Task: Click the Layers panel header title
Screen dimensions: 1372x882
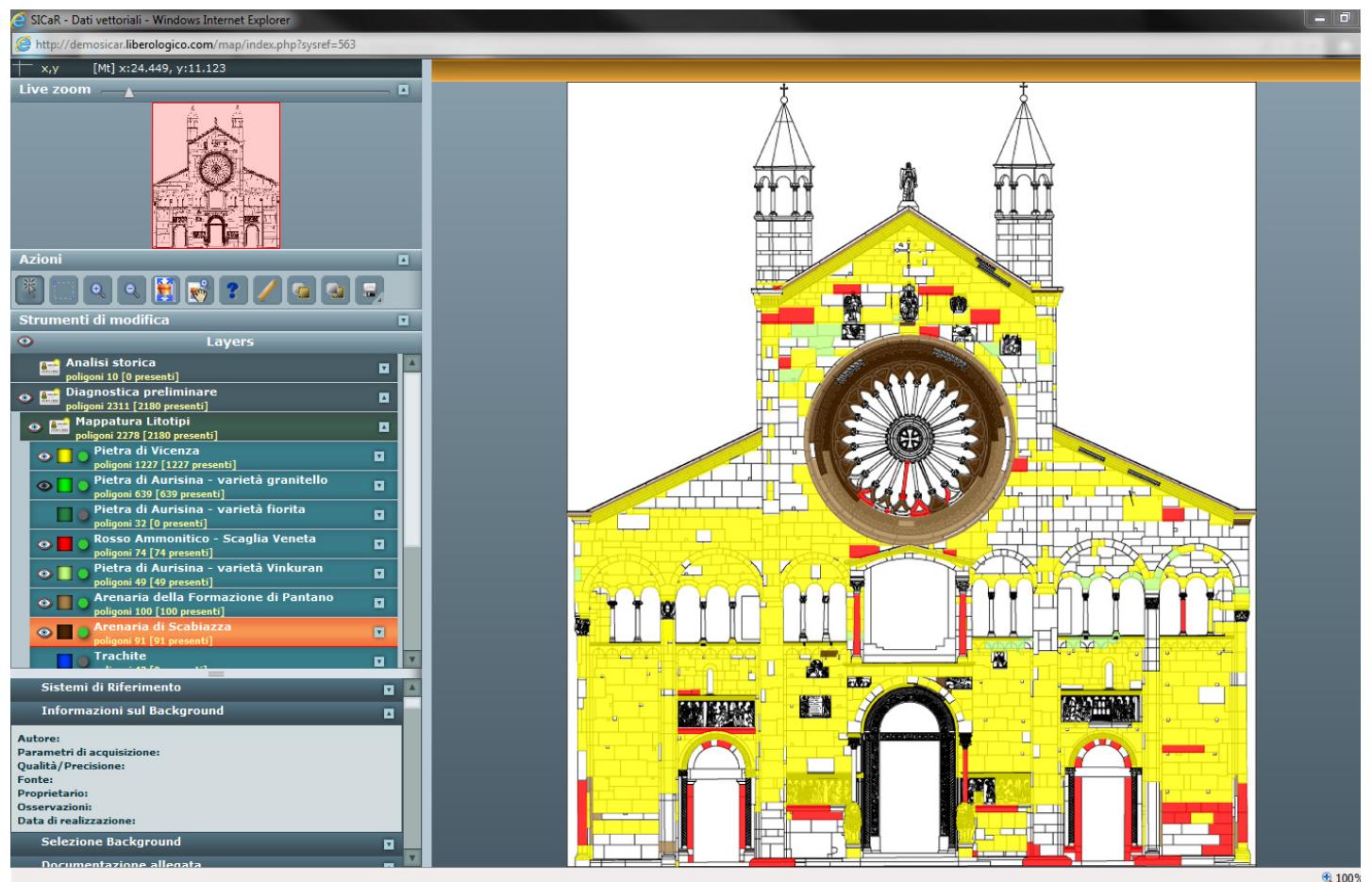Action: [x=230, y=341]
